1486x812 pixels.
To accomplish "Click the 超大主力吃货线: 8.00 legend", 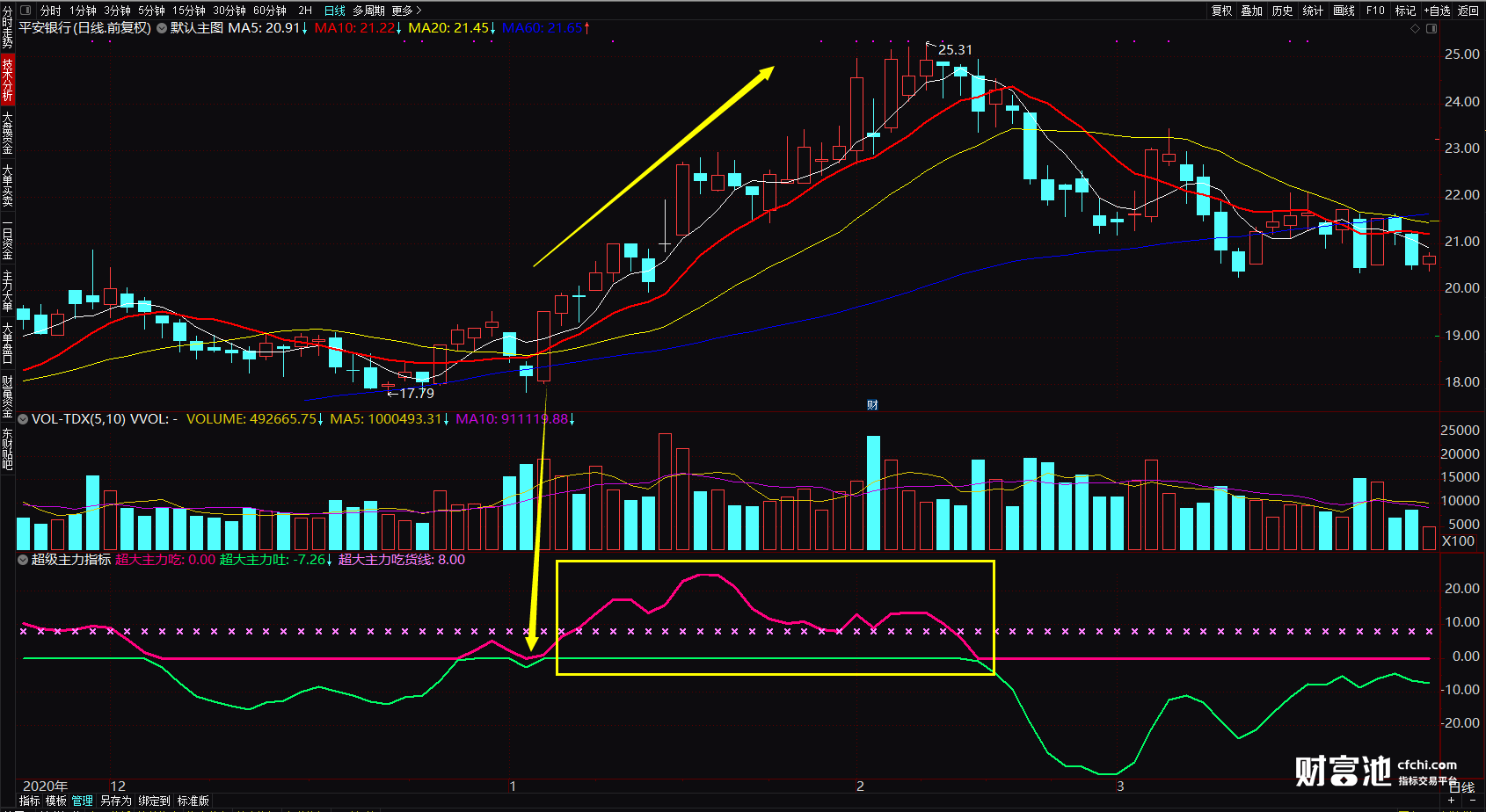I will coord(402,560).
